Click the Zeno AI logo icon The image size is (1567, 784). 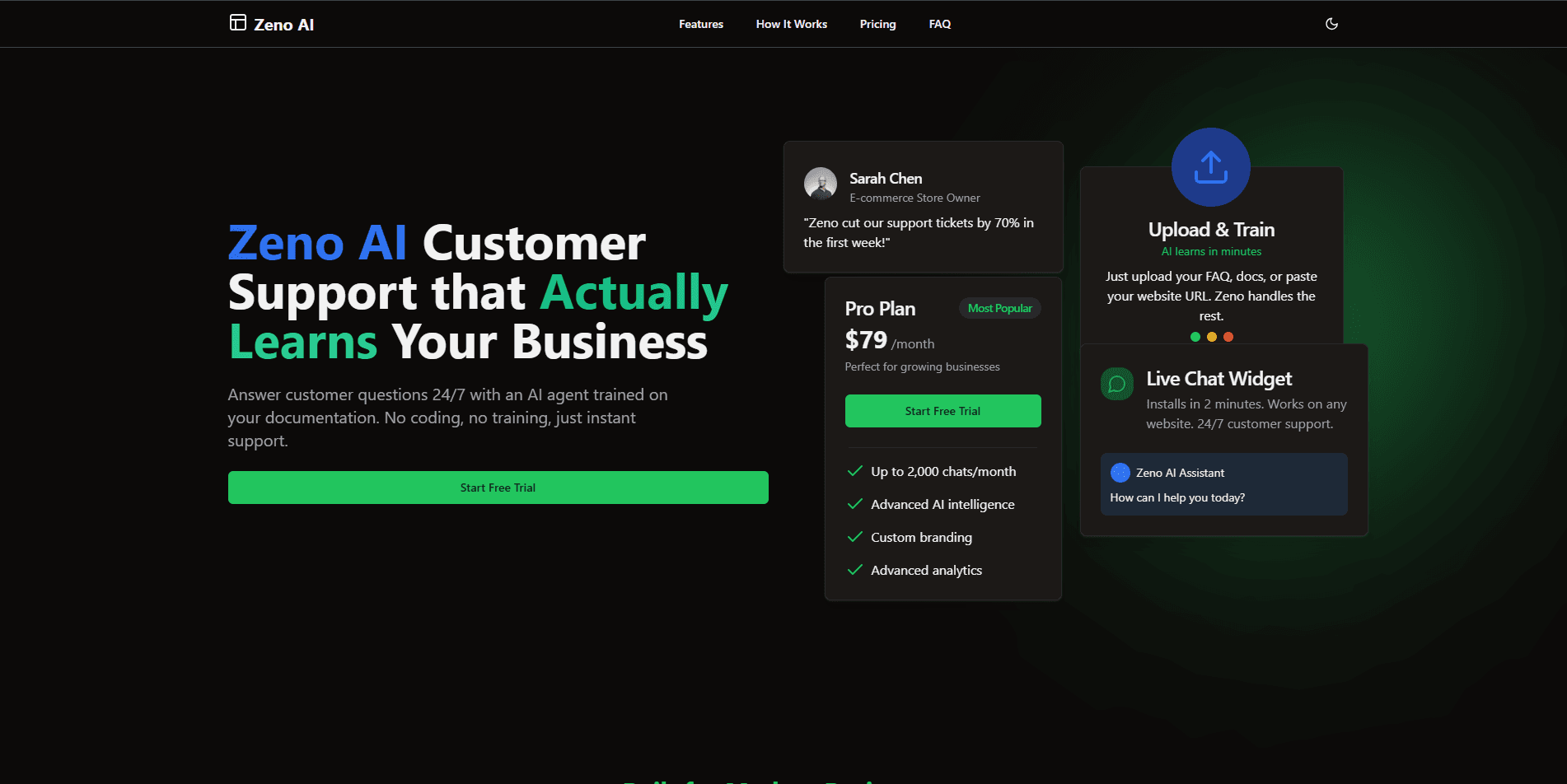tap(237, 22)
